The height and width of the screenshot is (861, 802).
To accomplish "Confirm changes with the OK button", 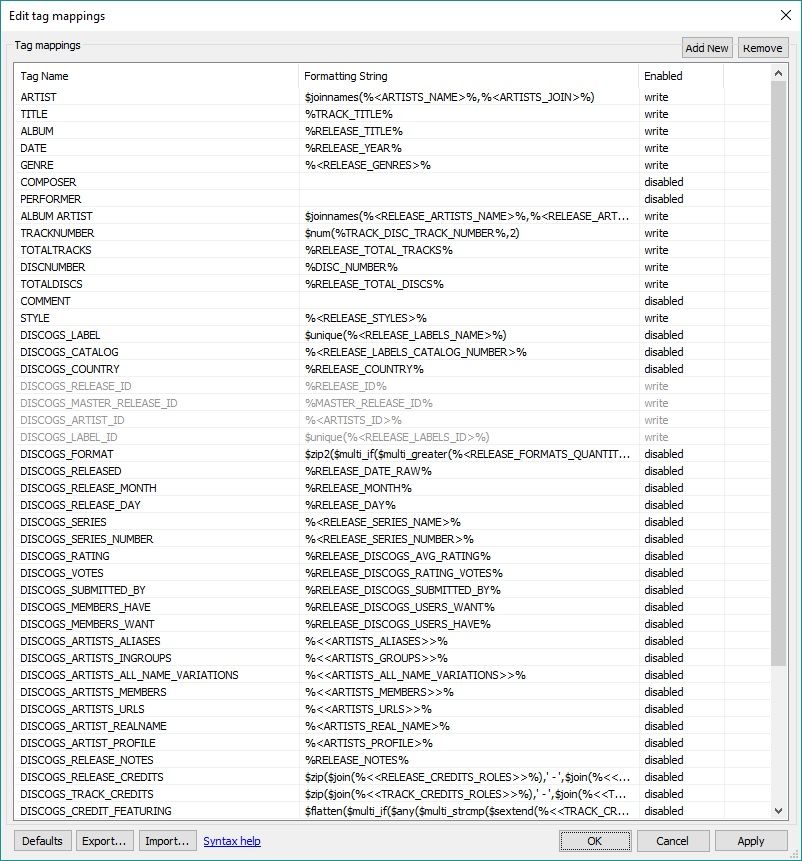I will point(595,841).
